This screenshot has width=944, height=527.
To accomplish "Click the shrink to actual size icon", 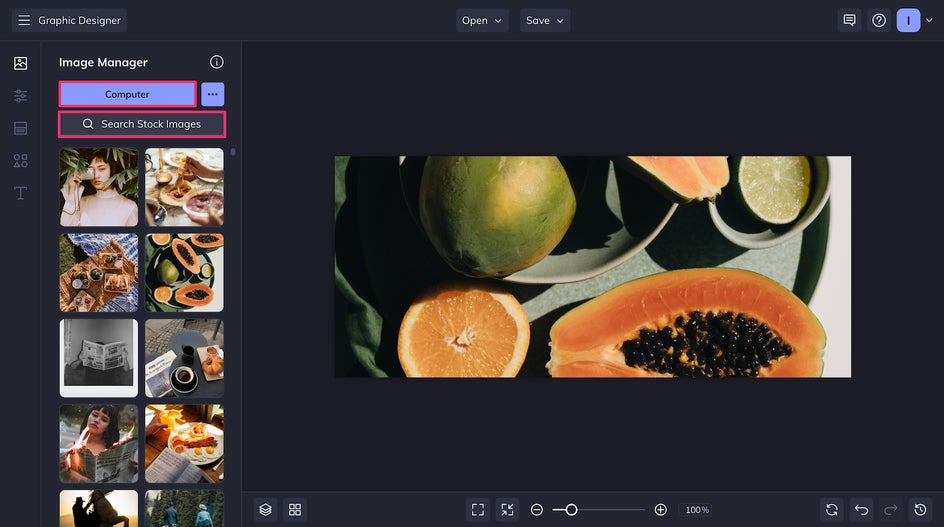I will click(508, 510).
